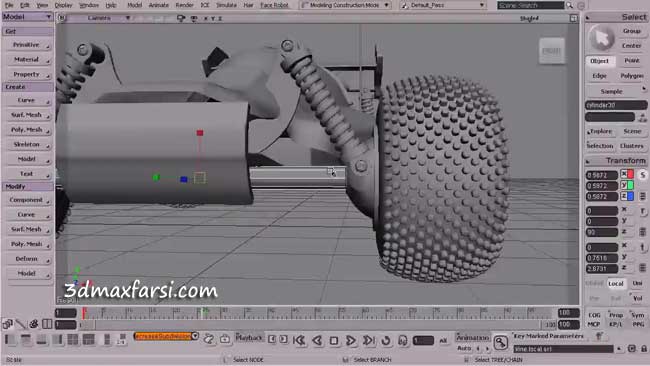Click the Rotate tool r button
Viewport: 650px width, 366px height.
(x=642, y=211)
